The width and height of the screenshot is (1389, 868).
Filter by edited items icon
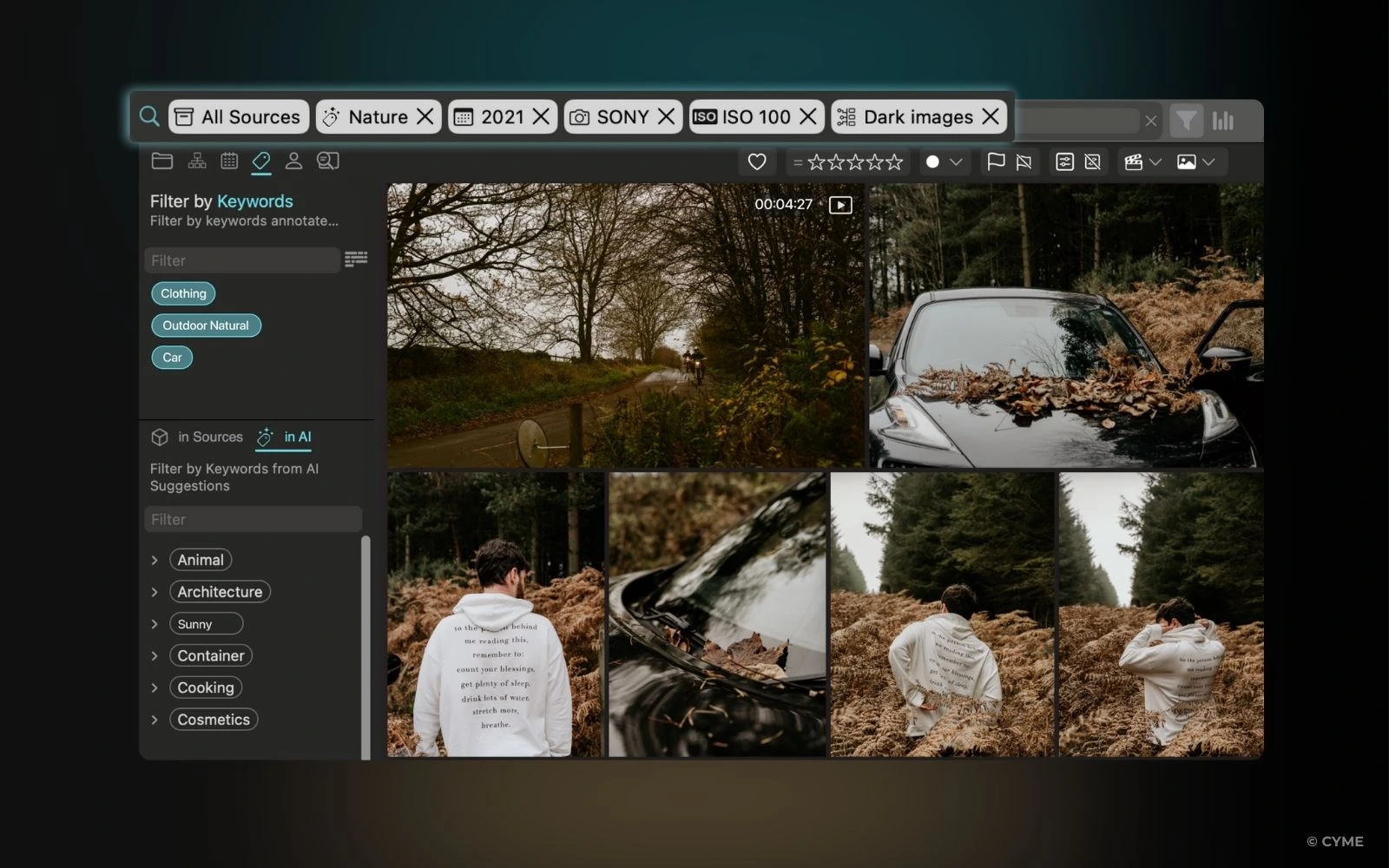point(1065,161)
